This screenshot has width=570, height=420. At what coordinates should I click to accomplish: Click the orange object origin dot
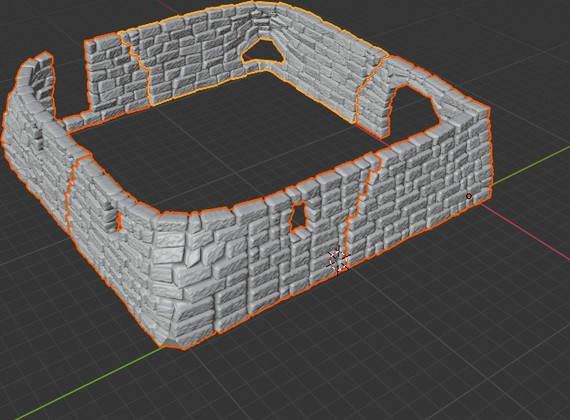(469, 196)
